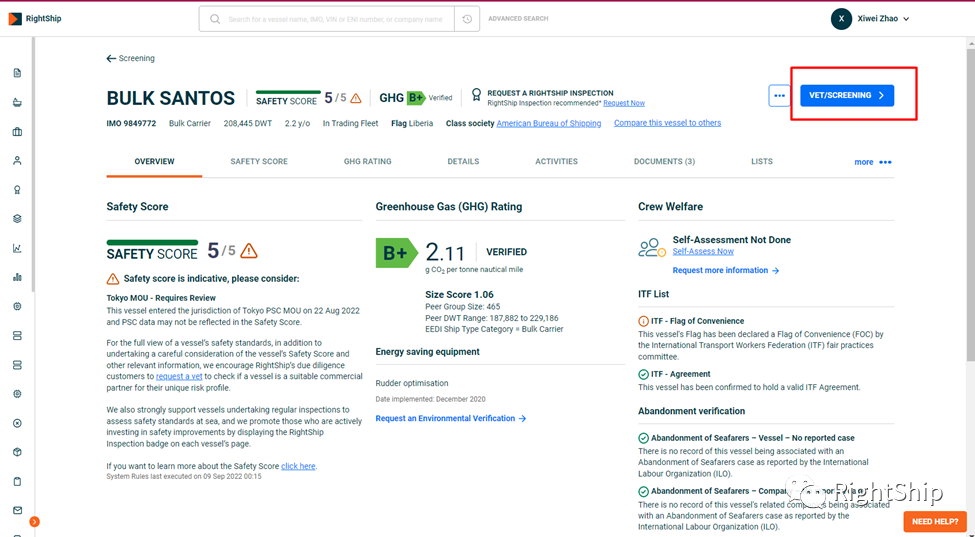Open American Bureau of Shipping link
This screenshot has width=975, height=537.
coord(548,123)
